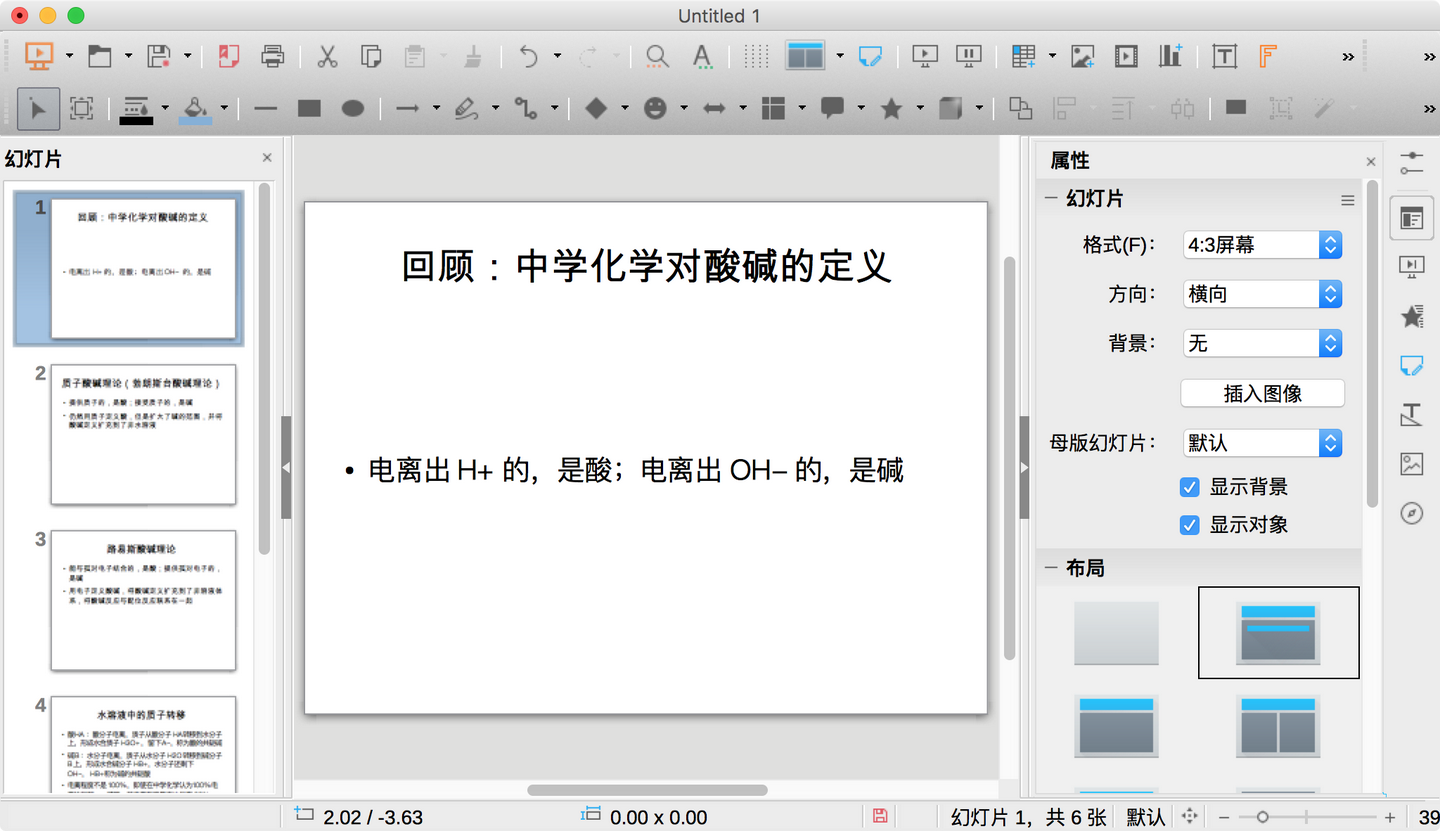Collapse the 幻灯片 properties section
Image resolution: width=1440 pixels, height=831 pixels.
click(x=1051, y=198)
